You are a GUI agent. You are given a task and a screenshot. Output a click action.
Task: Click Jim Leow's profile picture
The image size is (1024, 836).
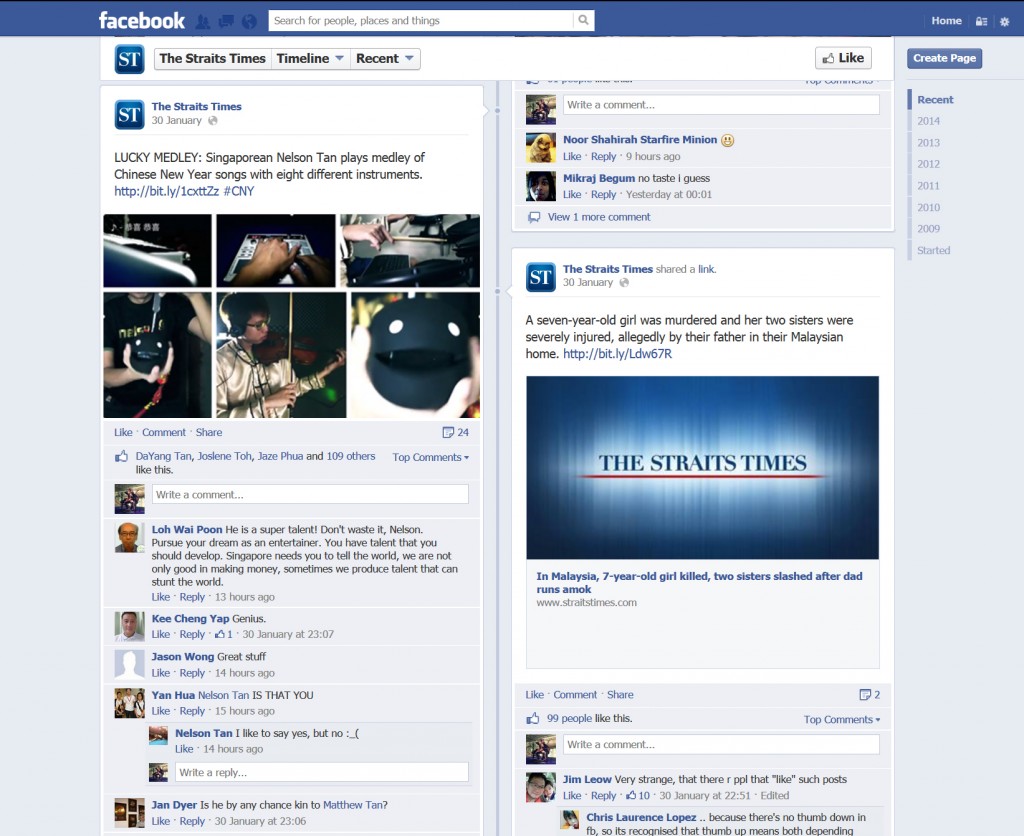coord(541,787)
